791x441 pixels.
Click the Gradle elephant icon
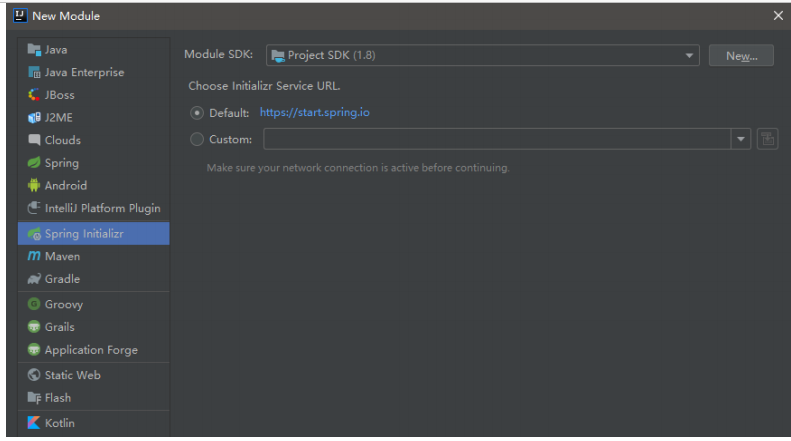coord(34,279)
